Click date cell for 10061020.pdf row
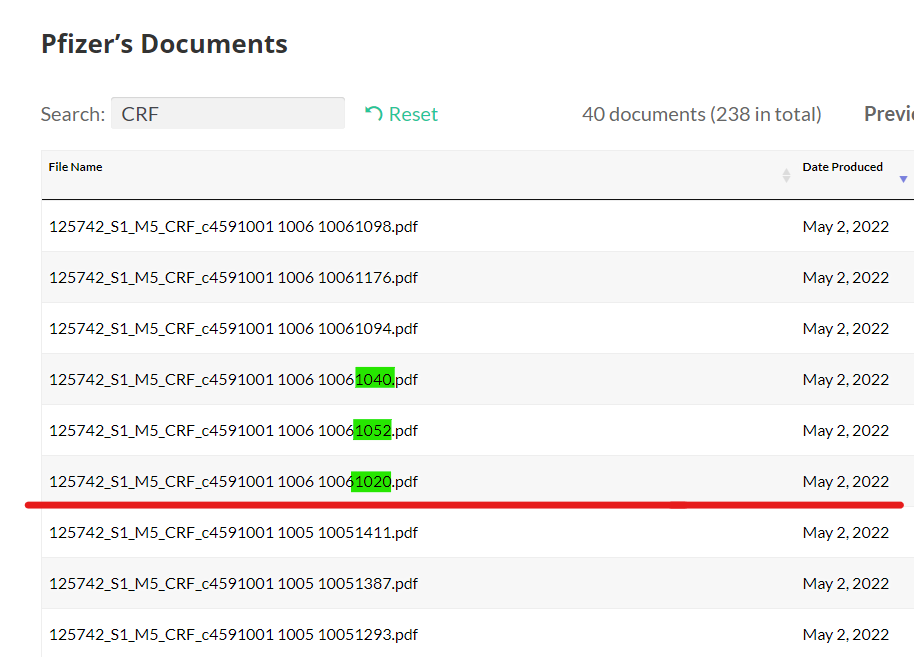Viewport: 914px width, 657px height. click(846, 482)
